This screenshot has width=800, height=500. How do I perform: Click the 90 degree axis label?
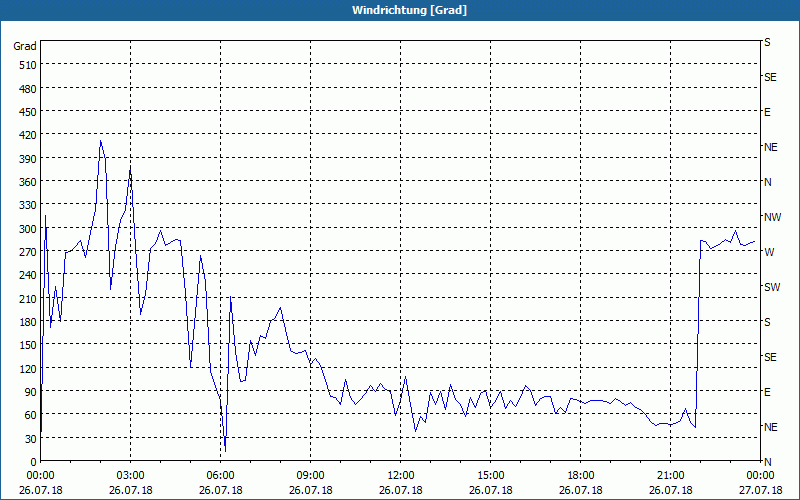[x=31, y=392]
